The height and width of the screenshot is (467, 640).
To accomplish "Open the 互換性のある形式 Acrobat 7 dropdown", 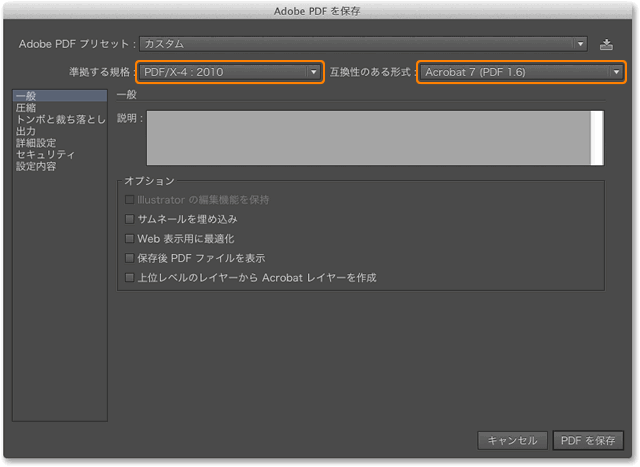I will coord(519,72).
